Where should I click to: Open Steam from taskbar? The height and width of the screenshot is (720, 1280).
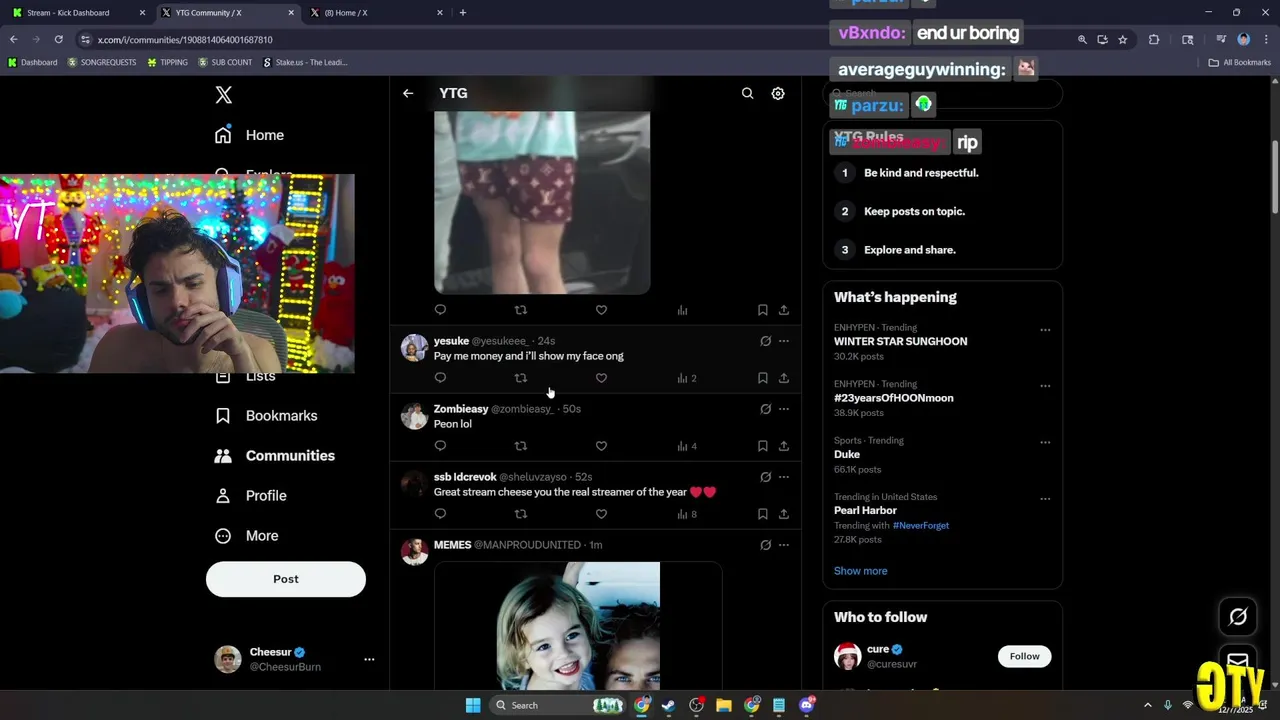coord(668,705)
